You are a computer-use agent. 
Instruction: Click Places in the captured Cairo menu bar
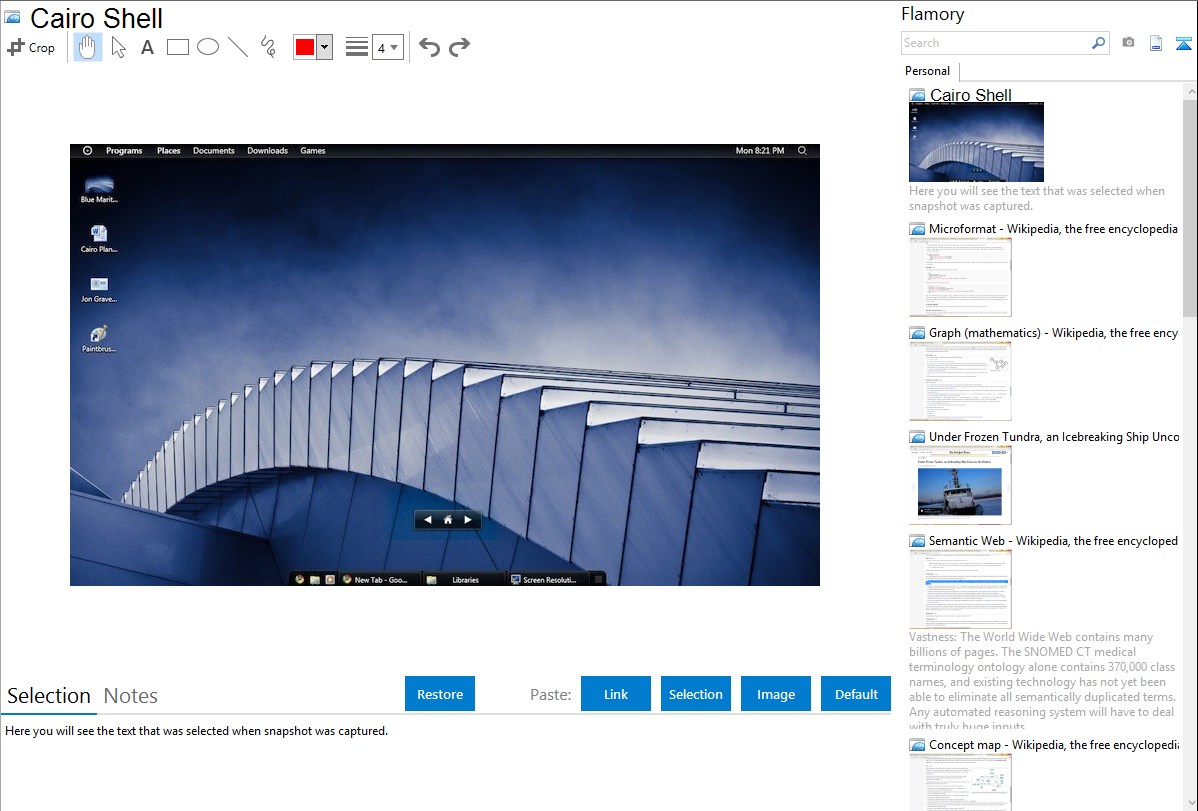click(169, 151)
